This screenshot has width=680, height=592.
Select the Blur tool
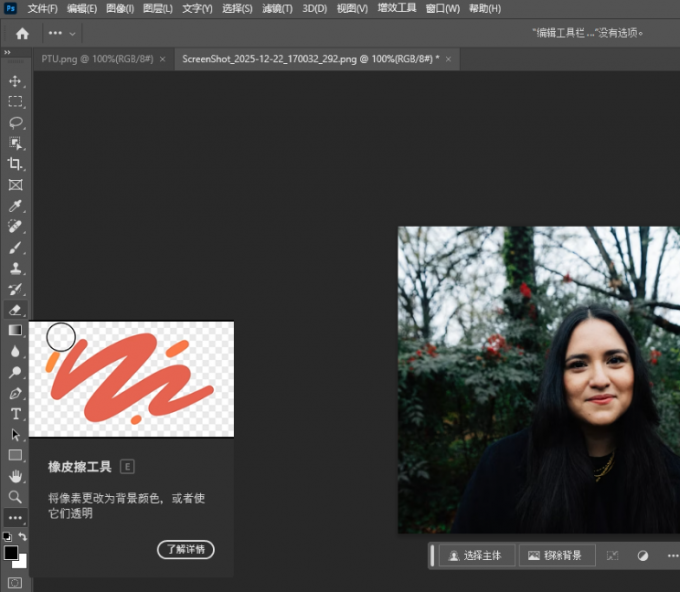(x=15, y=351)
